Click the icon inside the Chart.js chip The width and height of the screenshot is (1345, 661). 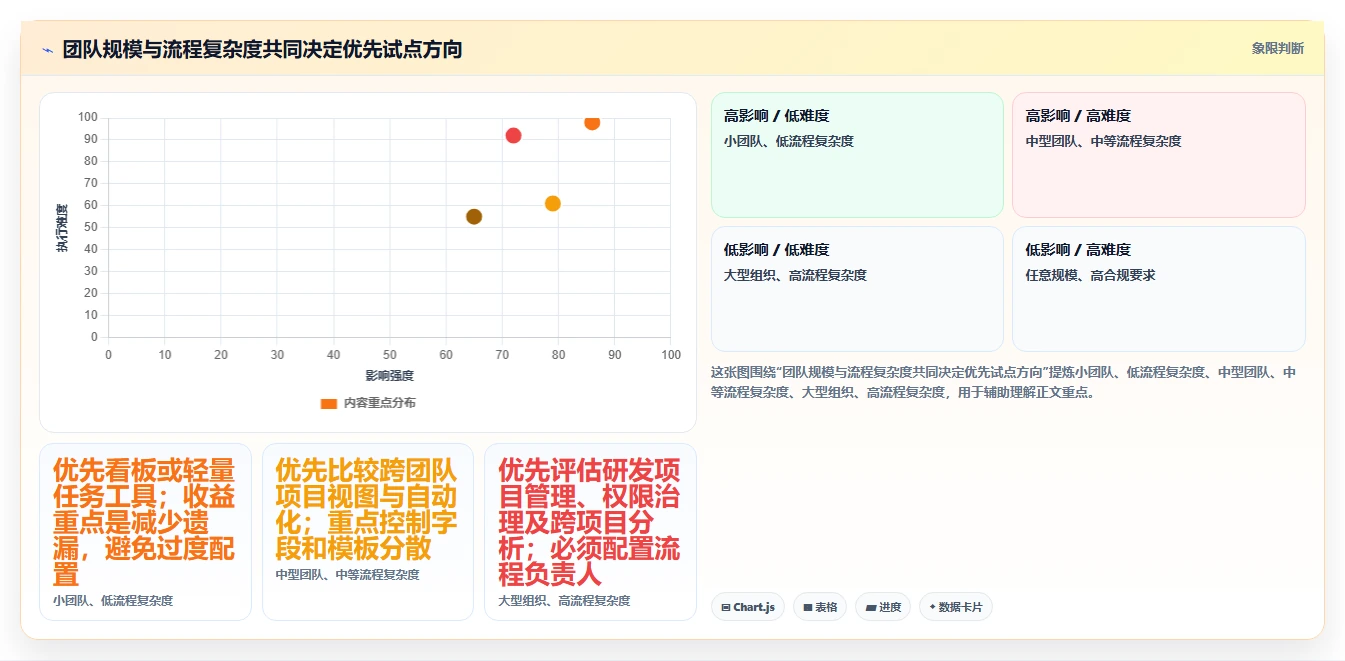(725, 607)
